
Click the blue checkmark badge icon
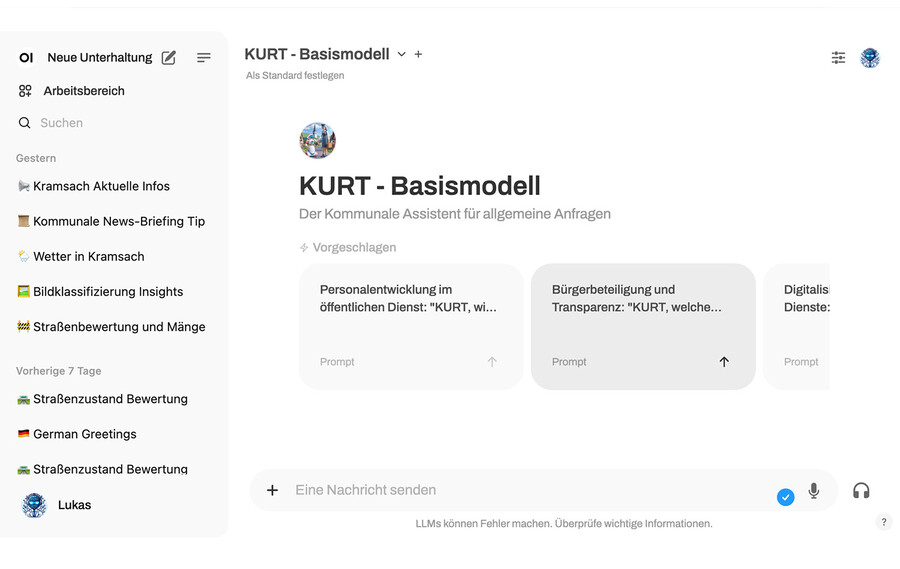pos(785,497)
